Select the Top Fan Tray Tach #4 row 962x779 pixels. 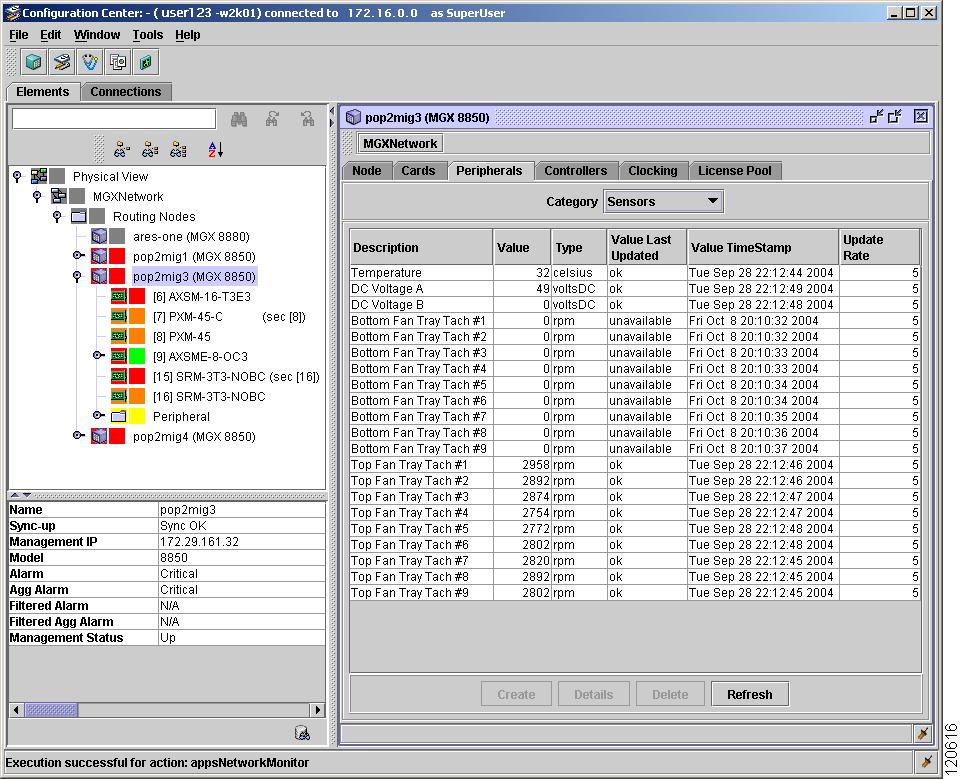click(x=635, y=513)
